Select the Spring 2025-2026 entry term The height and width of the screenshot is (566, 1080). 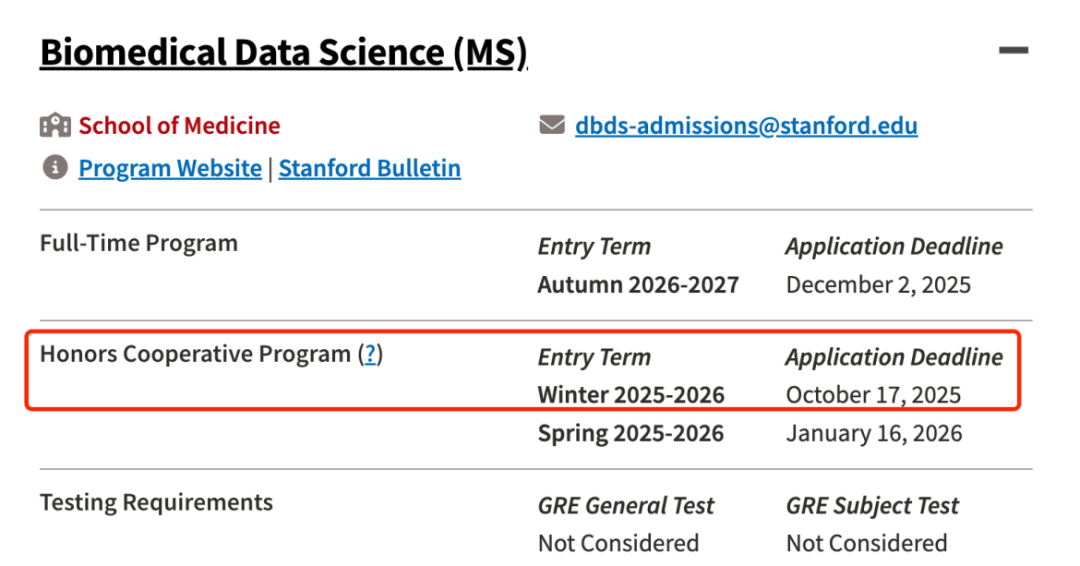pyautogui.click(x=631, y=433)
